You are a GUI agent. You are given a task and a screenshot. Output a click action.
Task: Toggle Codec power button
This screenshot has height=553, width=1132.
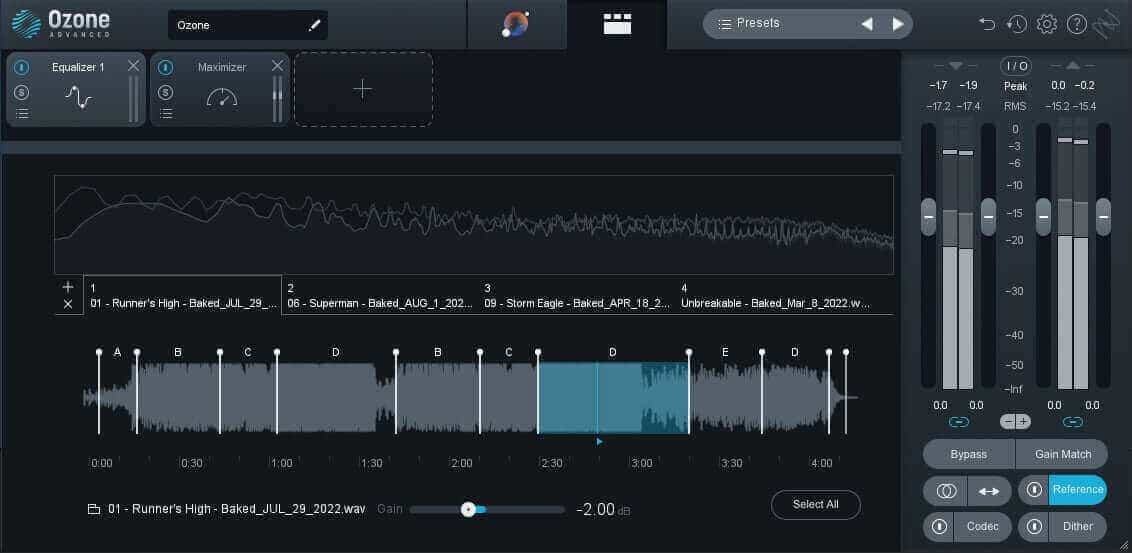[x=939, y=526]
